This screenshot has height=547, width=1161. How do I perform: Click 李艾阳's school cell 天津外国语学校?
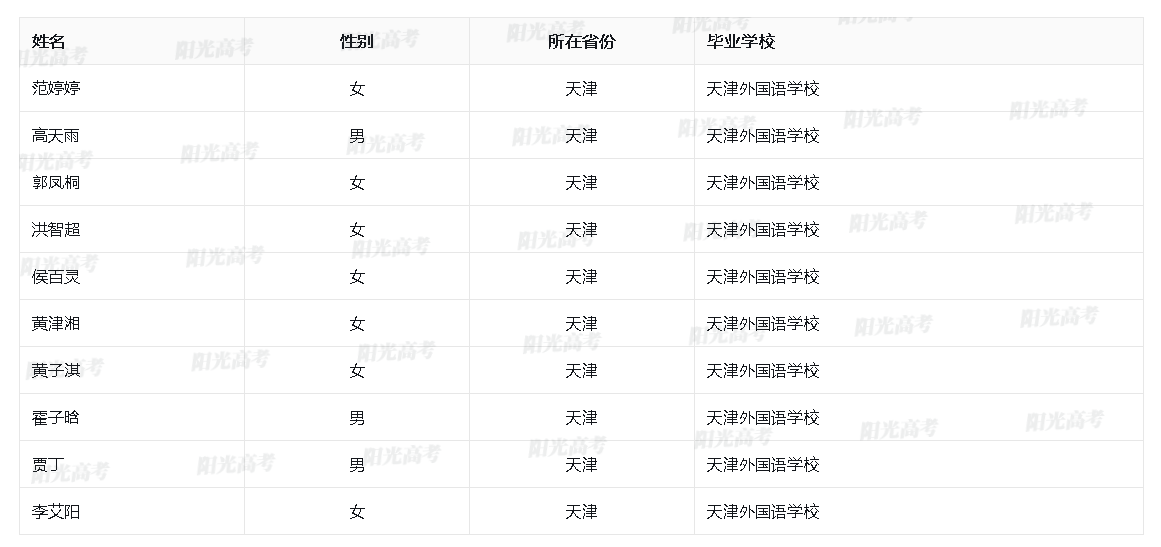tap(762, 511)
